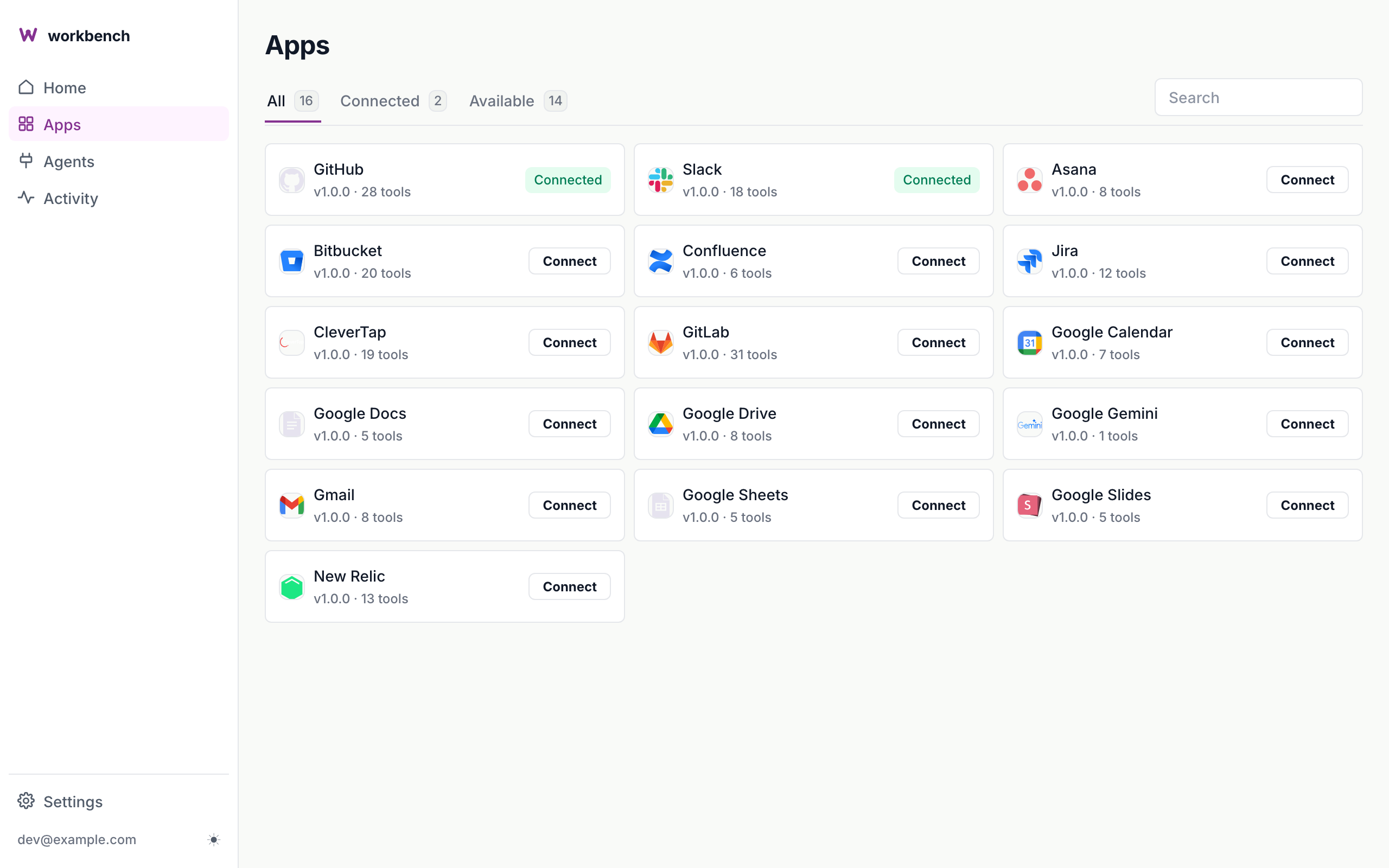Click the 'v1.0.0 · 1 tools' text

tap(1094, 436)
